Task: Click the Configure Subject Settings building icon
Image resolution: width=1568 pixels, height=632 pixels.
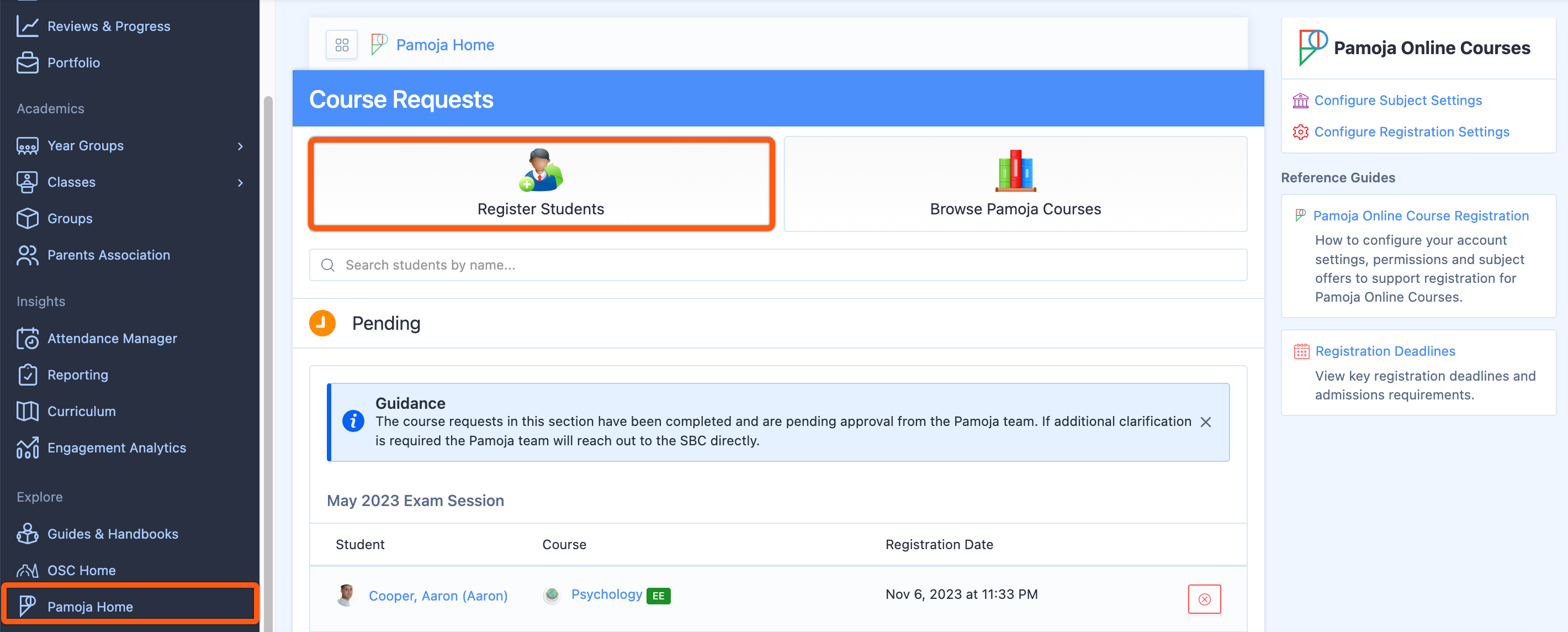Action: click(1300, 101)
